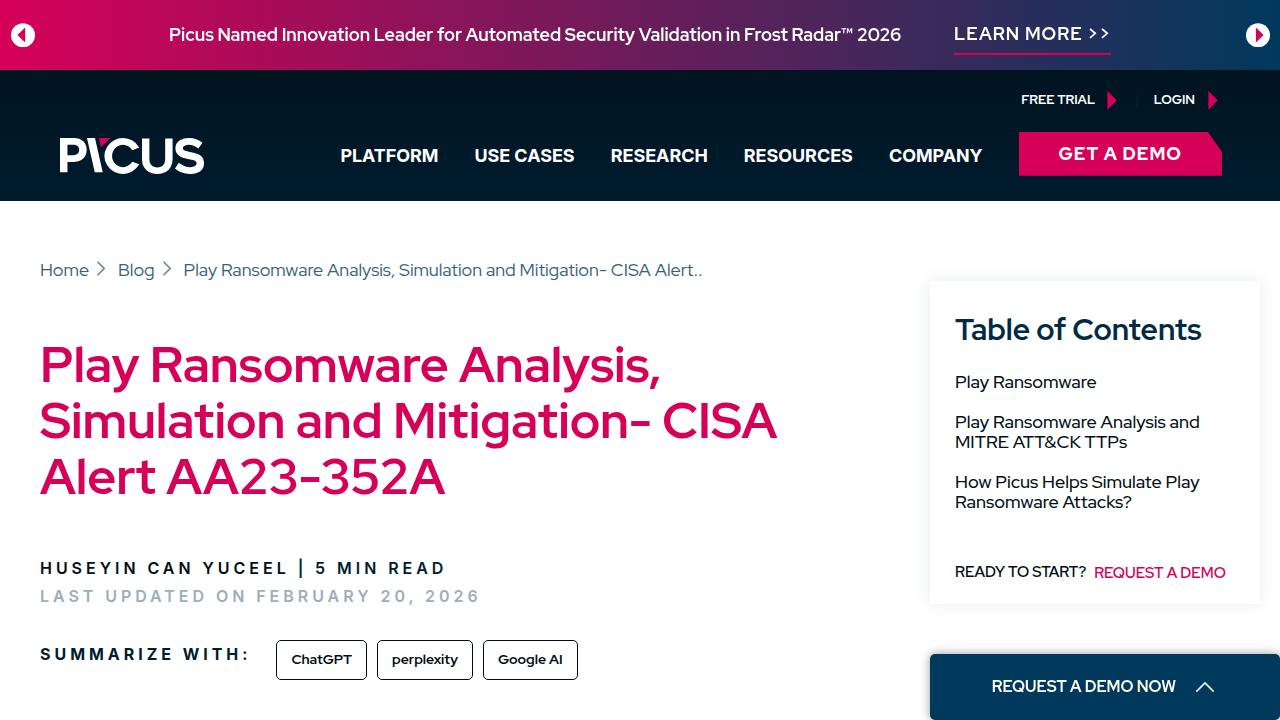Open the Platform menu
This screenshot has height=720, width=1280.
pos(389,156)
